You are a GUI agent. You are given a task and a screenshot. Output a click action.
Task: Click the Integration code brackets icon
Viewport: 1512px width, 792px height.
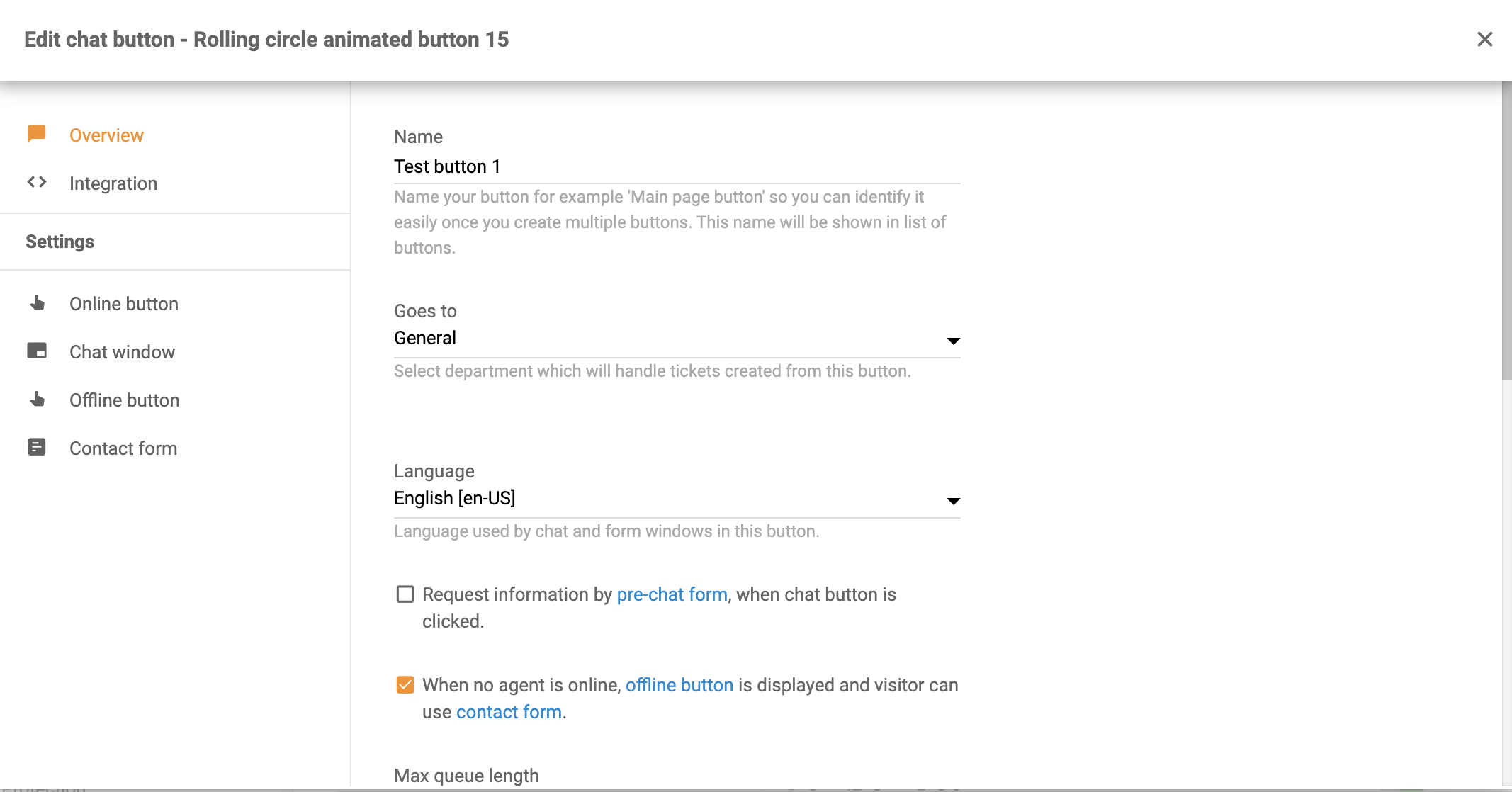[x=37, y=182]
